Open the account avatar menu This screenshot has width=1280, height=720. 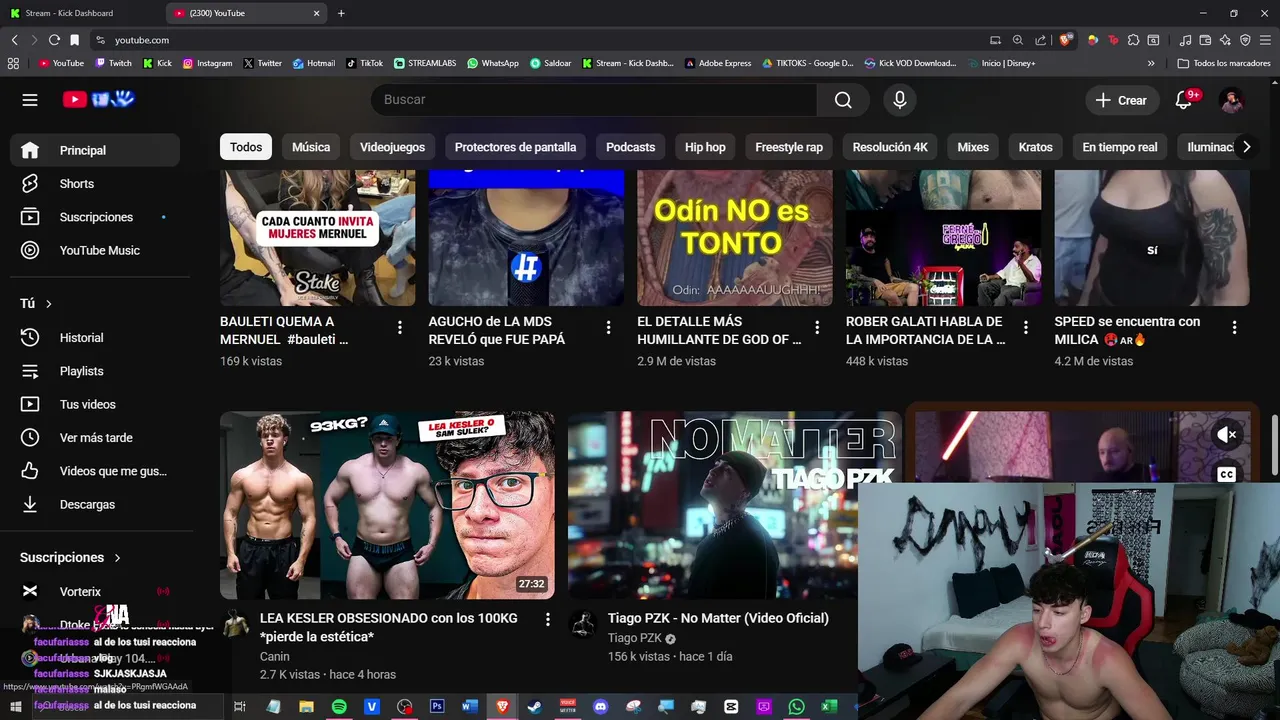1231,100
